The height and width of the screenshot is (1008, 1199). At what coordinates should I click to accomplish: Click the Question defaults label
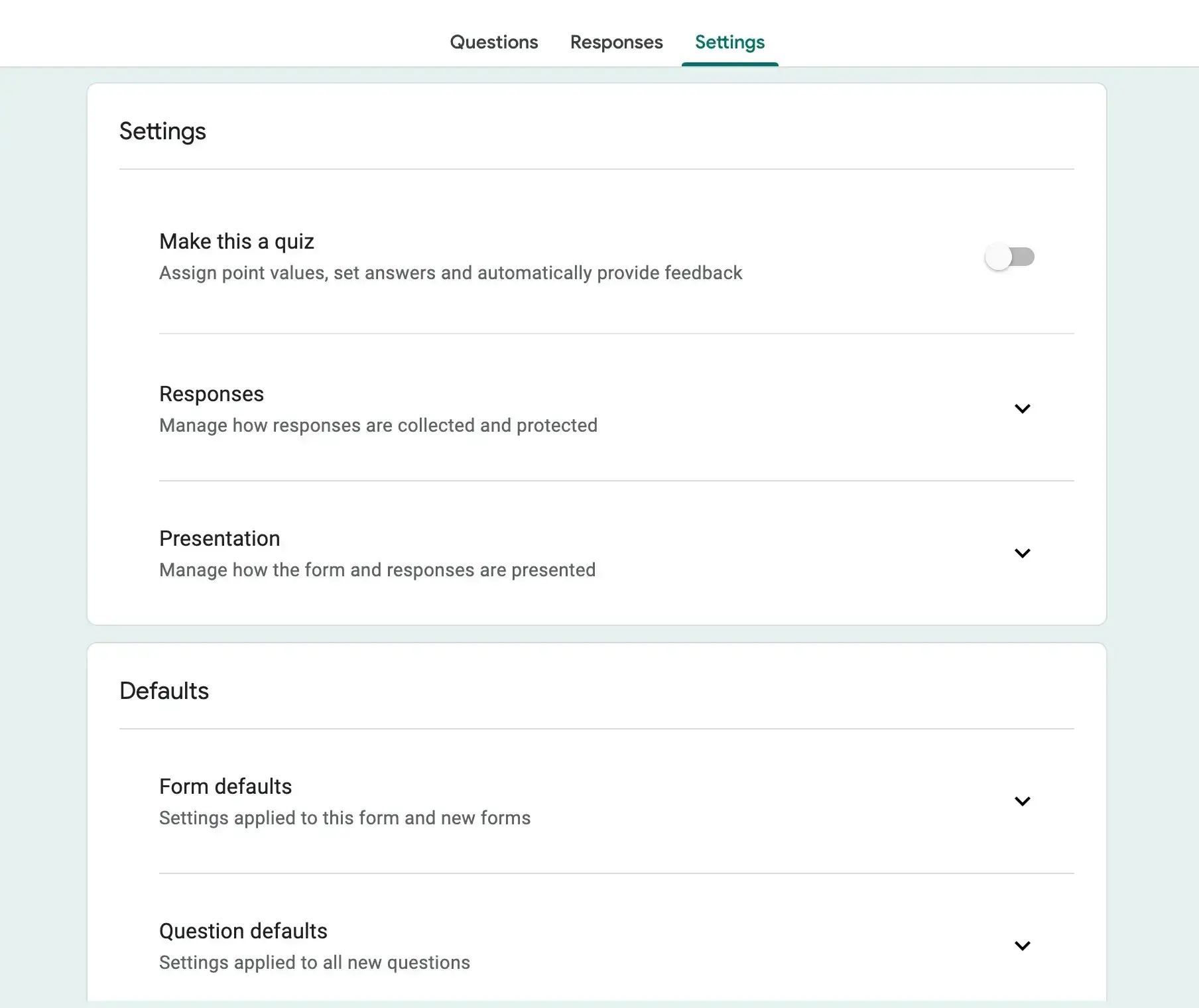[x=243, y=930]
